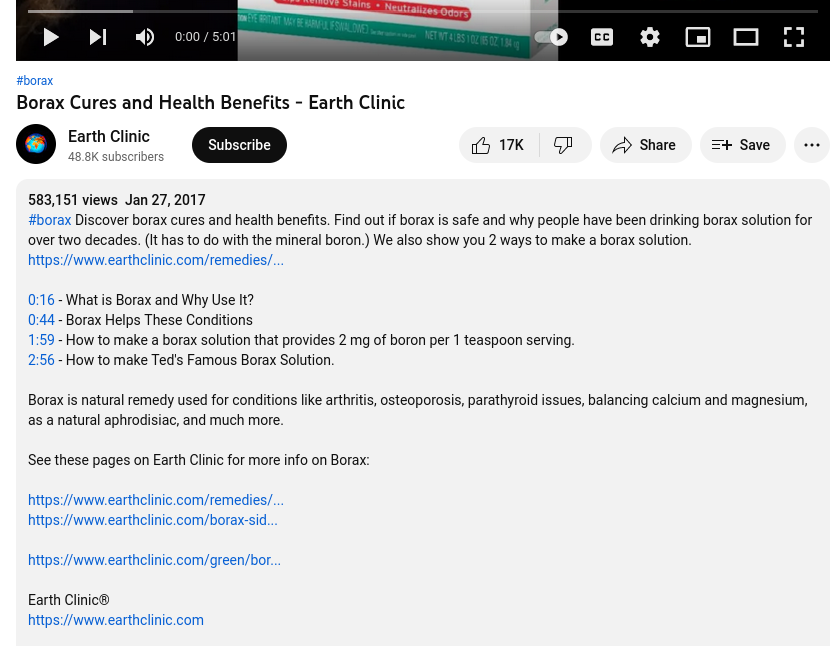Open the Earth Clinic channel avatar
The image size is (832, 646).
point(36,144)
